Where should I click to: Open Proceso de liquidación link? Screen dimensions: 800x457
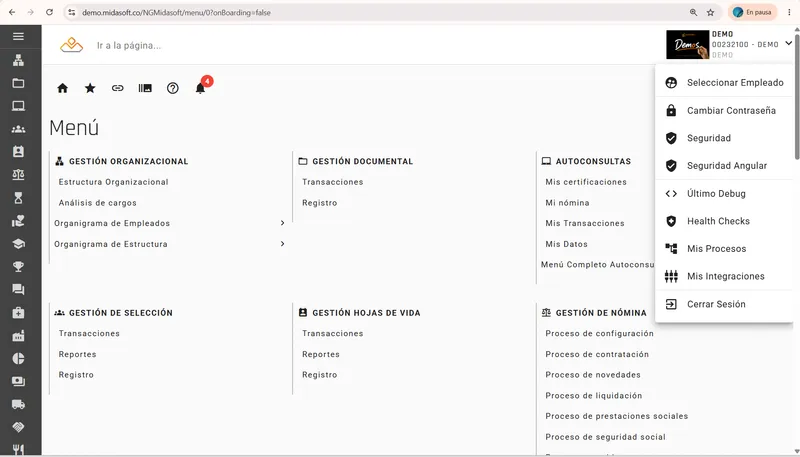pos(593,396)
